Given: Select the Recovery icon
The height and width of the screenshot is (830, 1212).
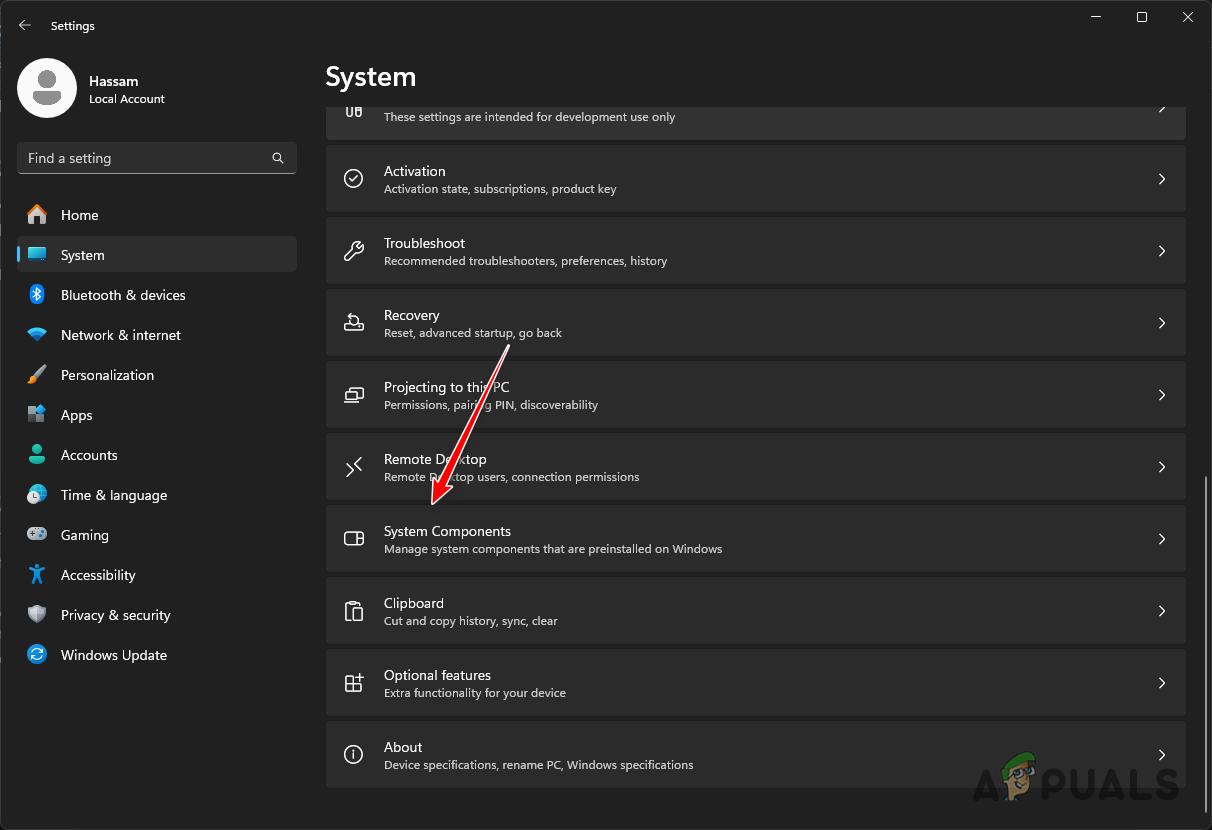Looking at the screenshot, I should coord(353,322).
